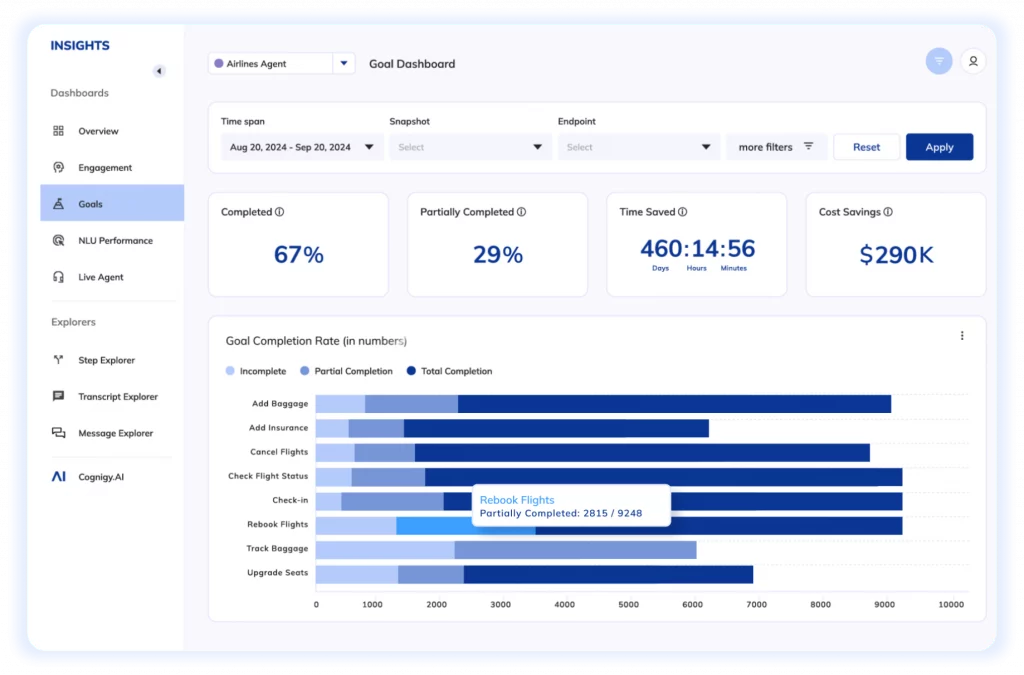The height and width of the screenshot is (675, 1024).
Task: Click the filter icon near the profile avatar
Action: (938, 61)
